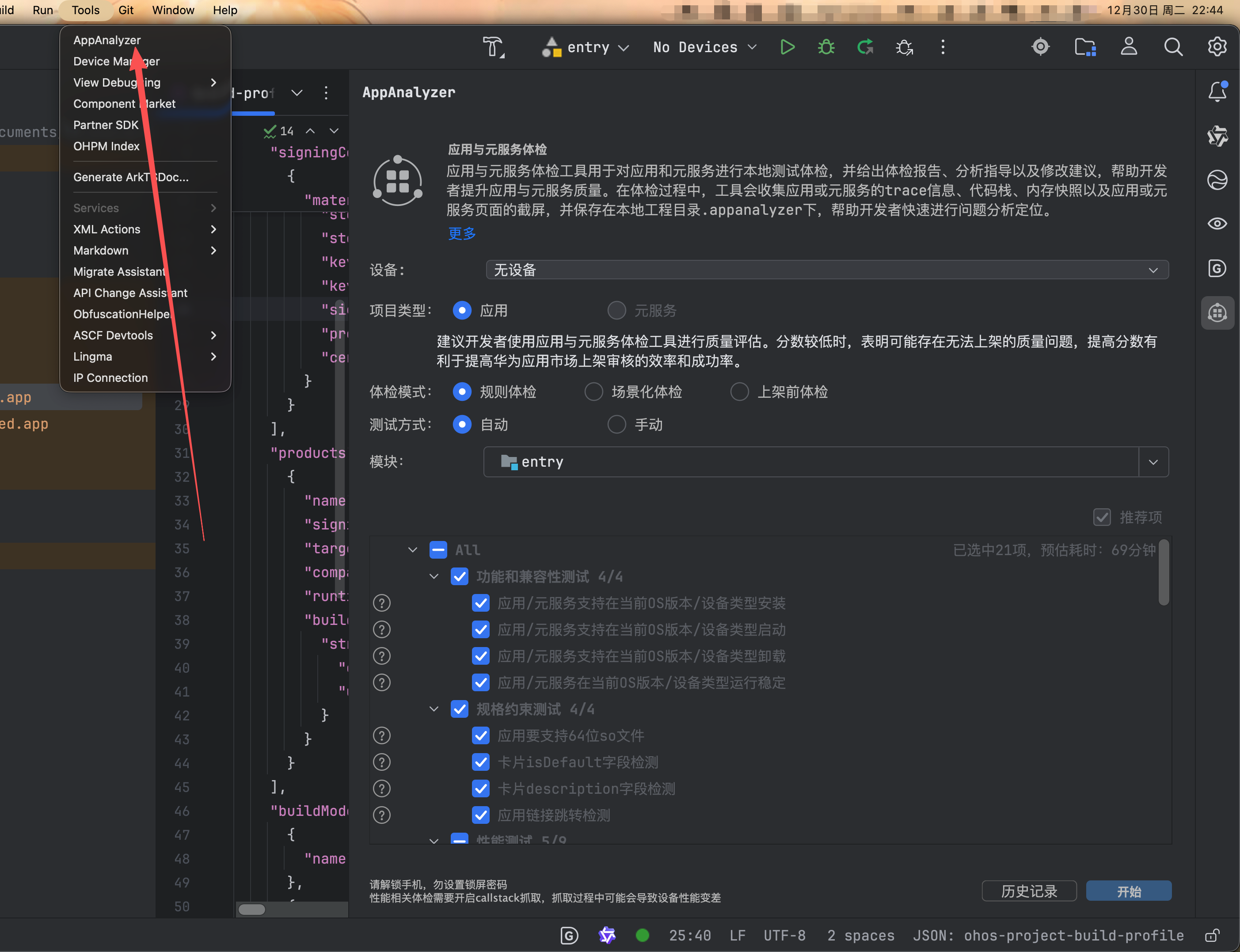Viewport: 1240px width, 952px height.
Task: Click the G icon in status bar
Action: tap(569, 935)
